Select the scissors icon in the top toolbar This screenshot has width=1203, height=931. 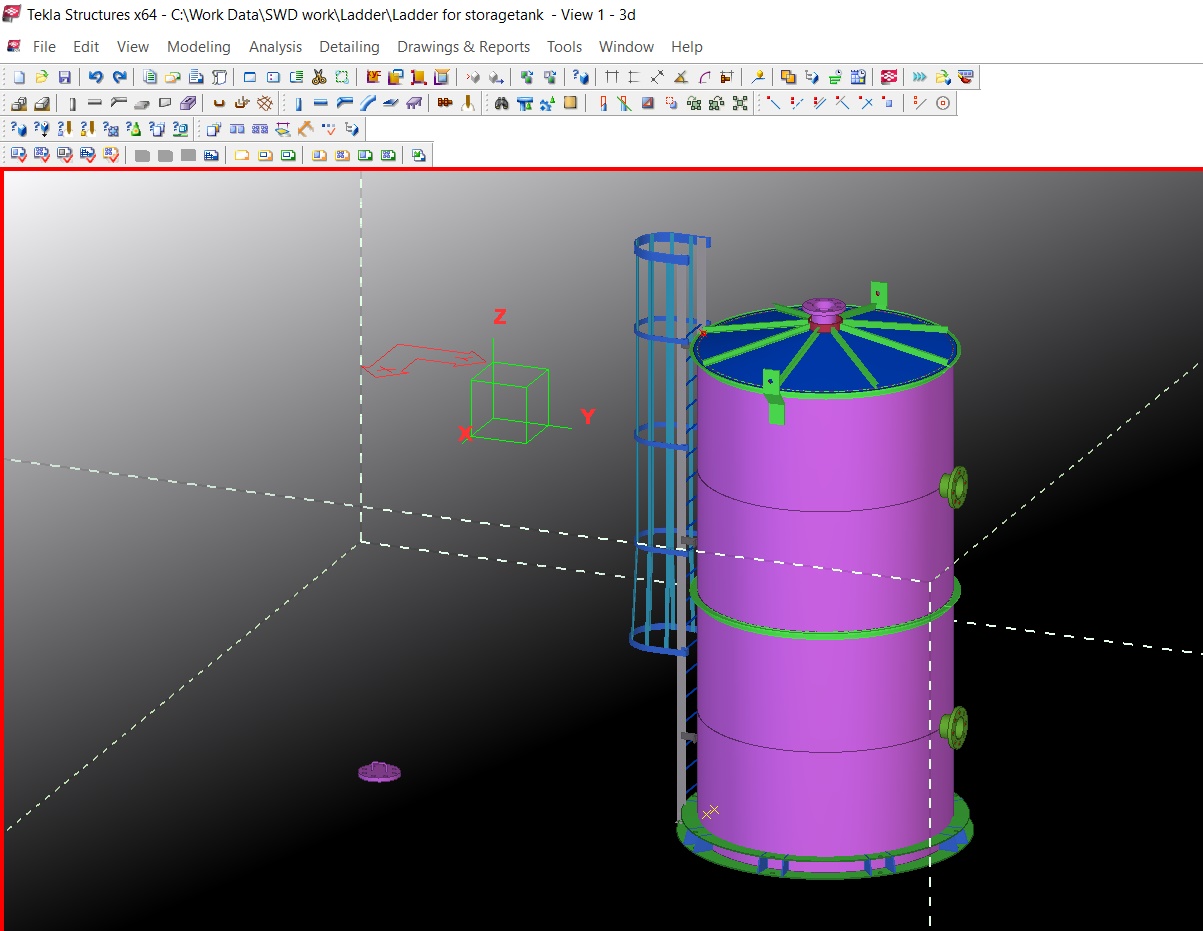319,77
